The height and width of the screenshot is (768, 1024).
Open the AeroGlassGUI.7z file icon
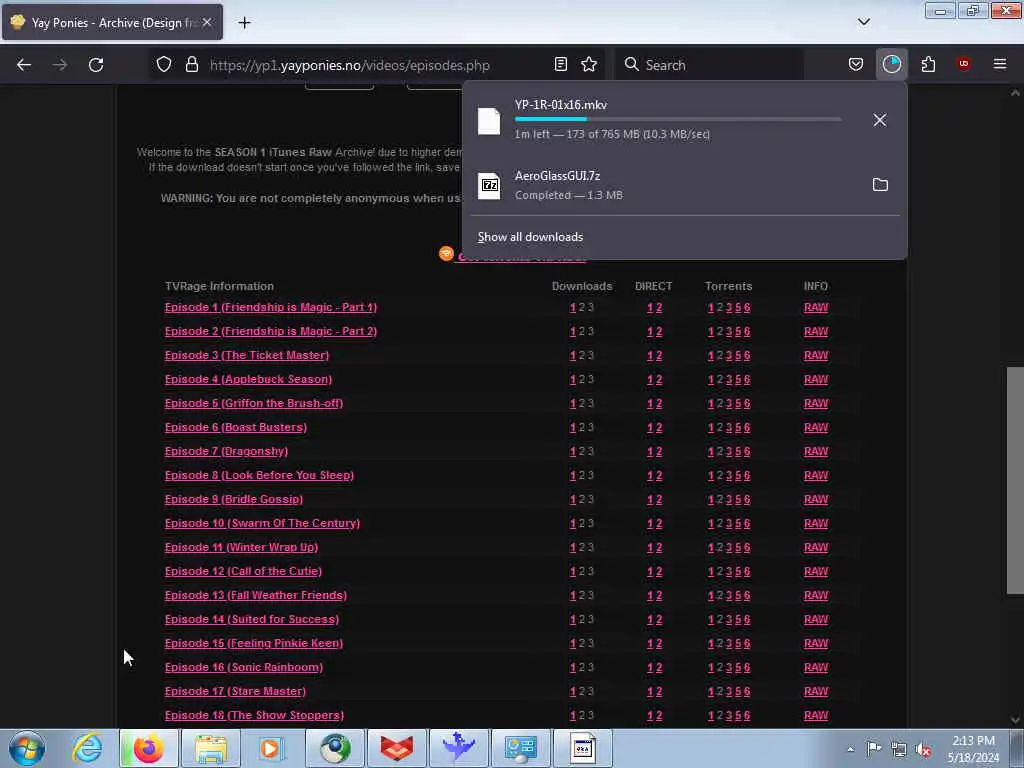[489, 185]
